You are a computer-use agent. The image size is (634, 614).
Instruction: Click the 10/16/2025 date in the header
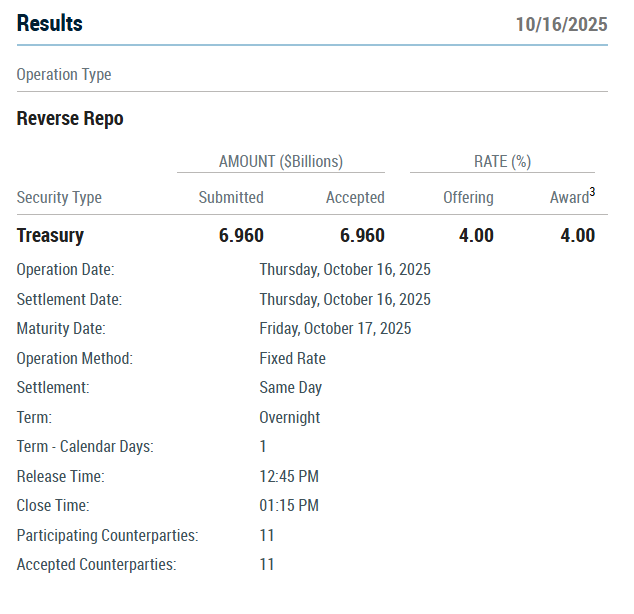click(561, 25)
